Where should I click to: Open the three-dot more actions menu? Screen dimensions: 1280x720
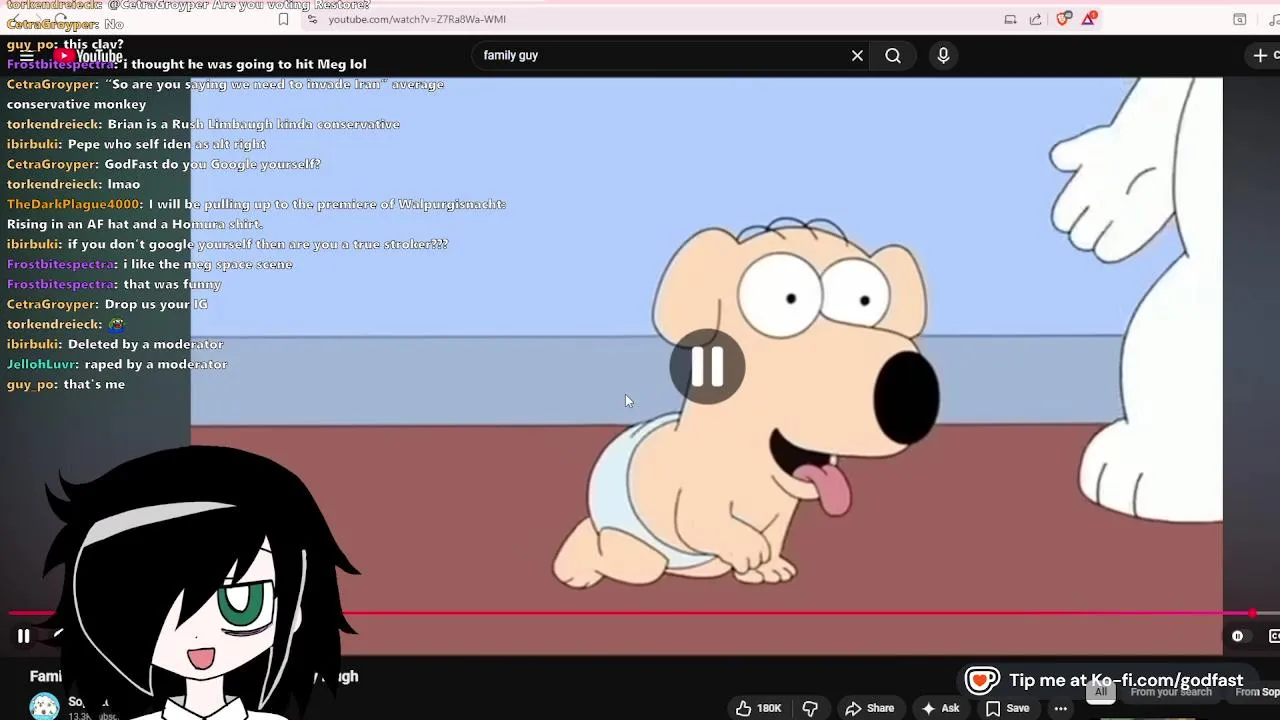click(x=1061, y=708)
